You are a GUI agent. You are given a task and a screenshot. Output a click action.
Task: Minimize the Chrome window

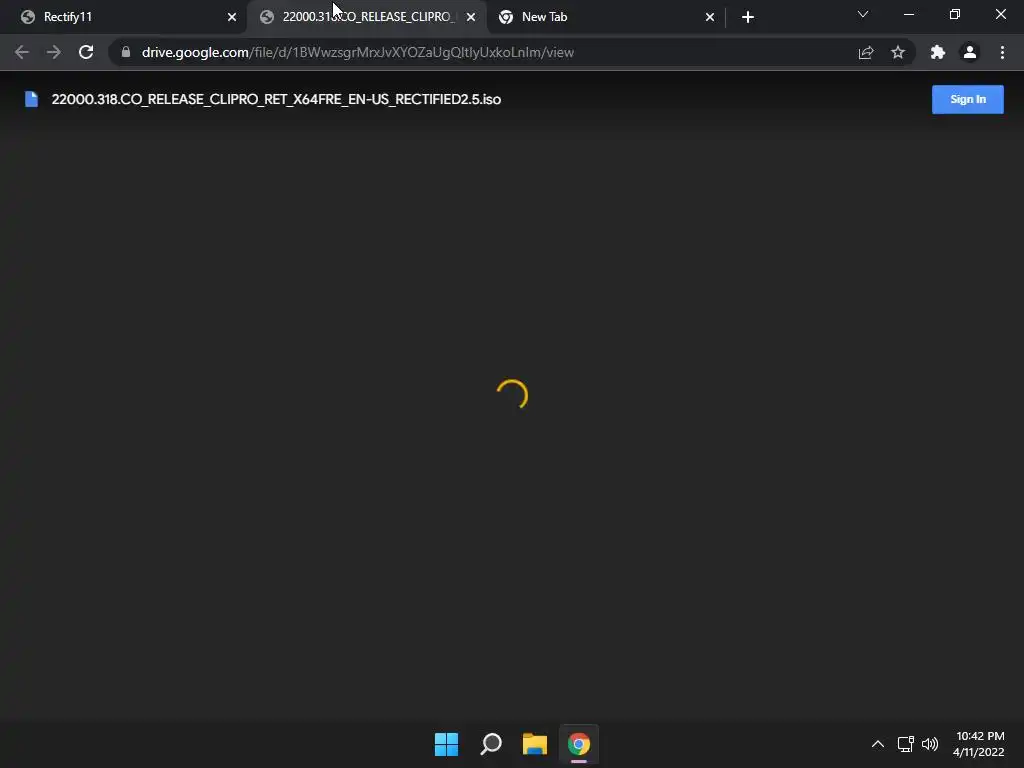coord(908,14)
